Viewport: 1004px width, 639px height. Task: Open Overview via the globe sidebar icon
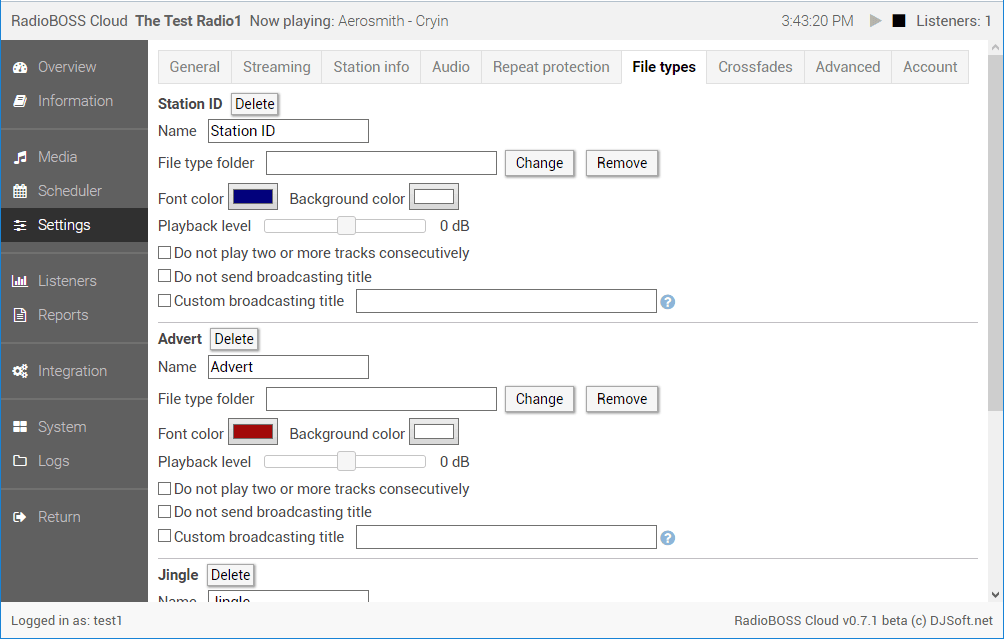click(22, 66)
